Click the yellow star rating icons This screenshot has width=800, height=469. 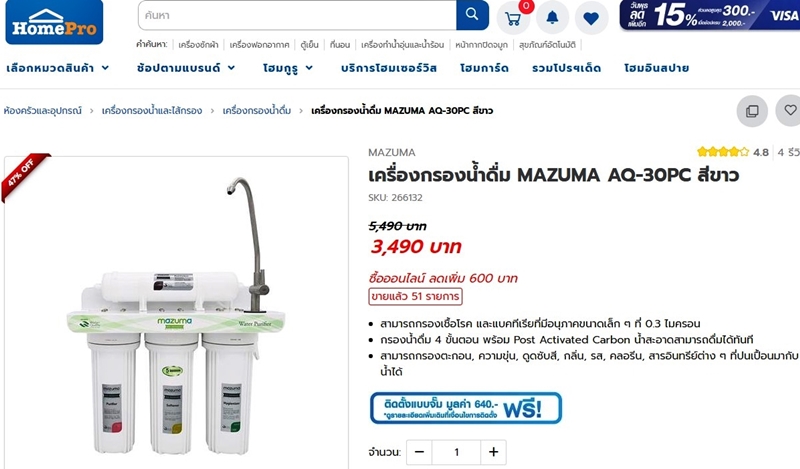(x=723, y=152)
